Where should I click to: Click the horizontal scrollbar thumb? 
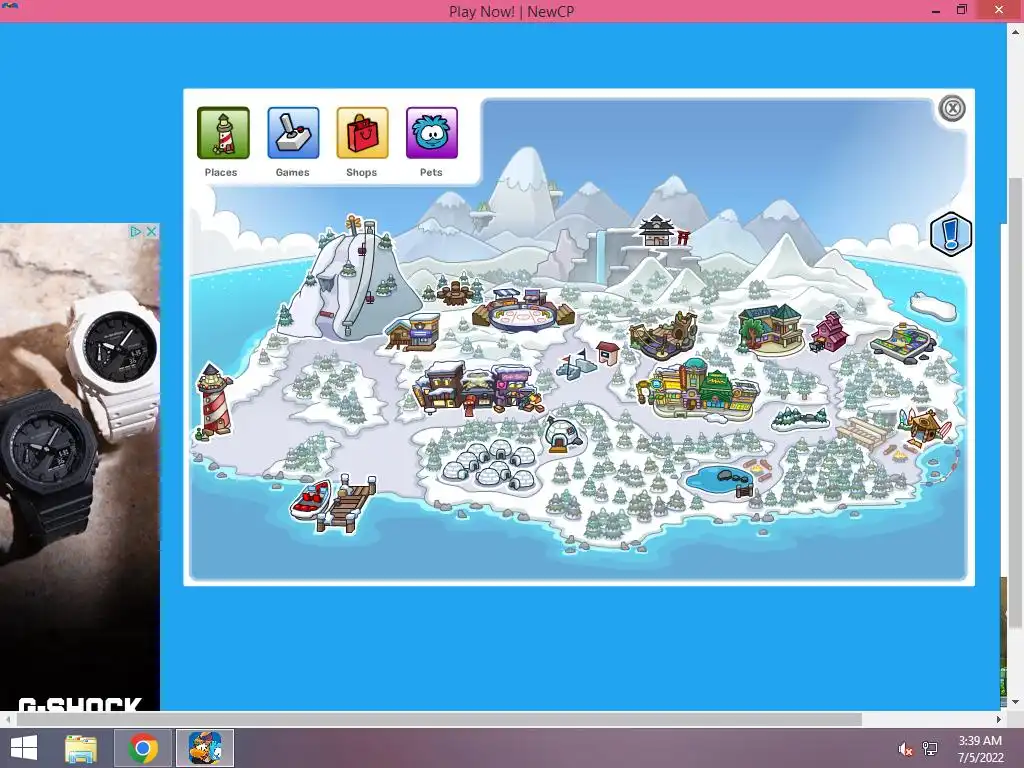click(x=439, y=719)
